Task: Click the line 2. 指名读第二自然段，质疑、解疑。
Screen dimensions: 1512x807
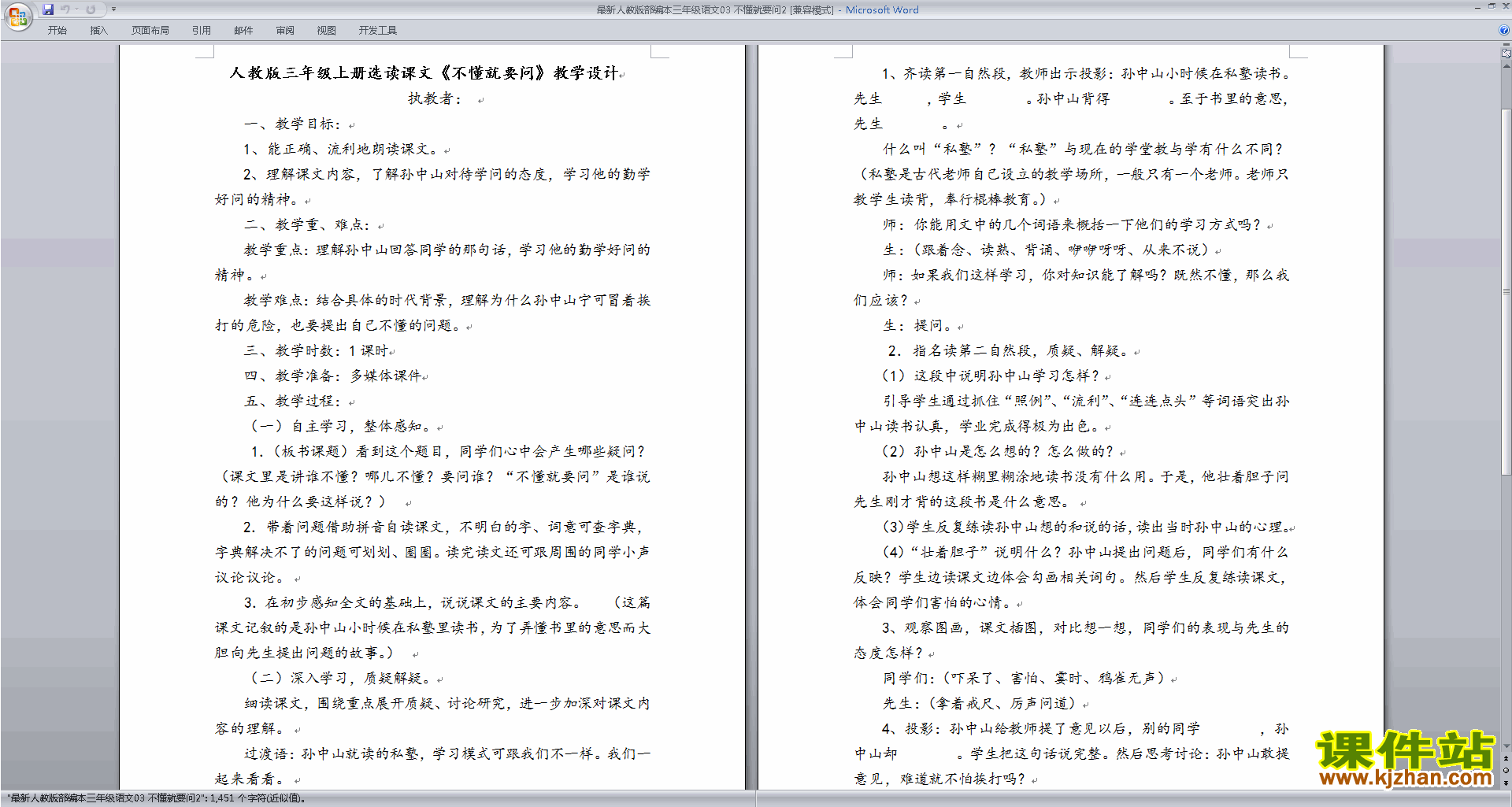Action: pyautogui.click(x=1009, y=350)
